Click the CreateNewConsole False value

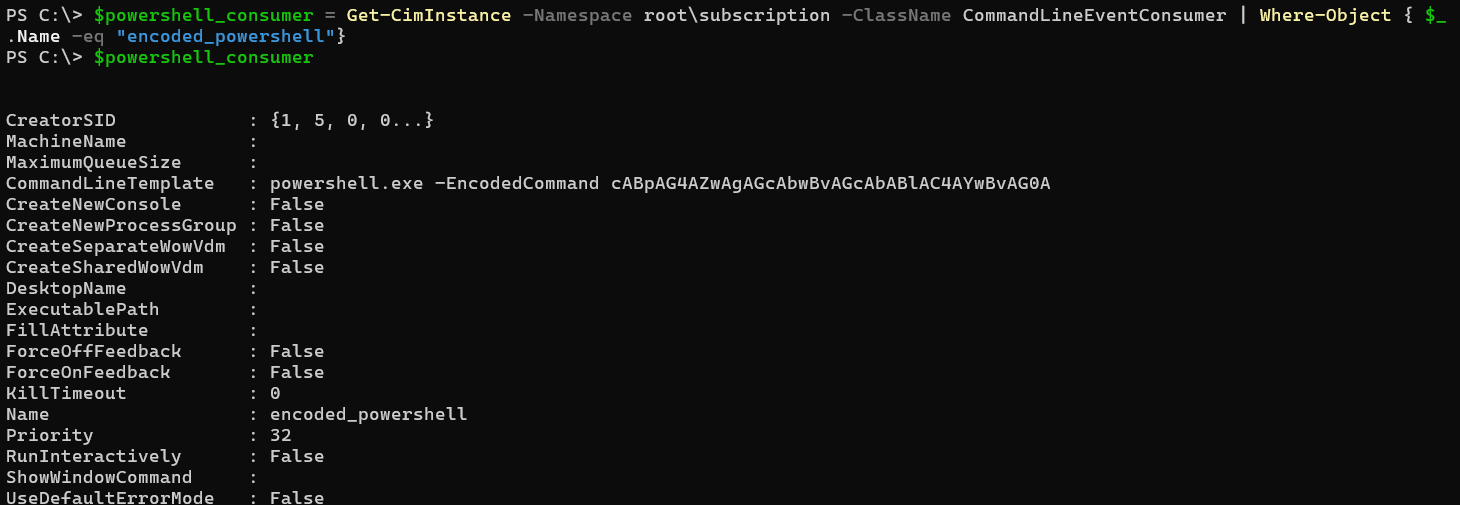pyautogui.click(x=297, y=204)
